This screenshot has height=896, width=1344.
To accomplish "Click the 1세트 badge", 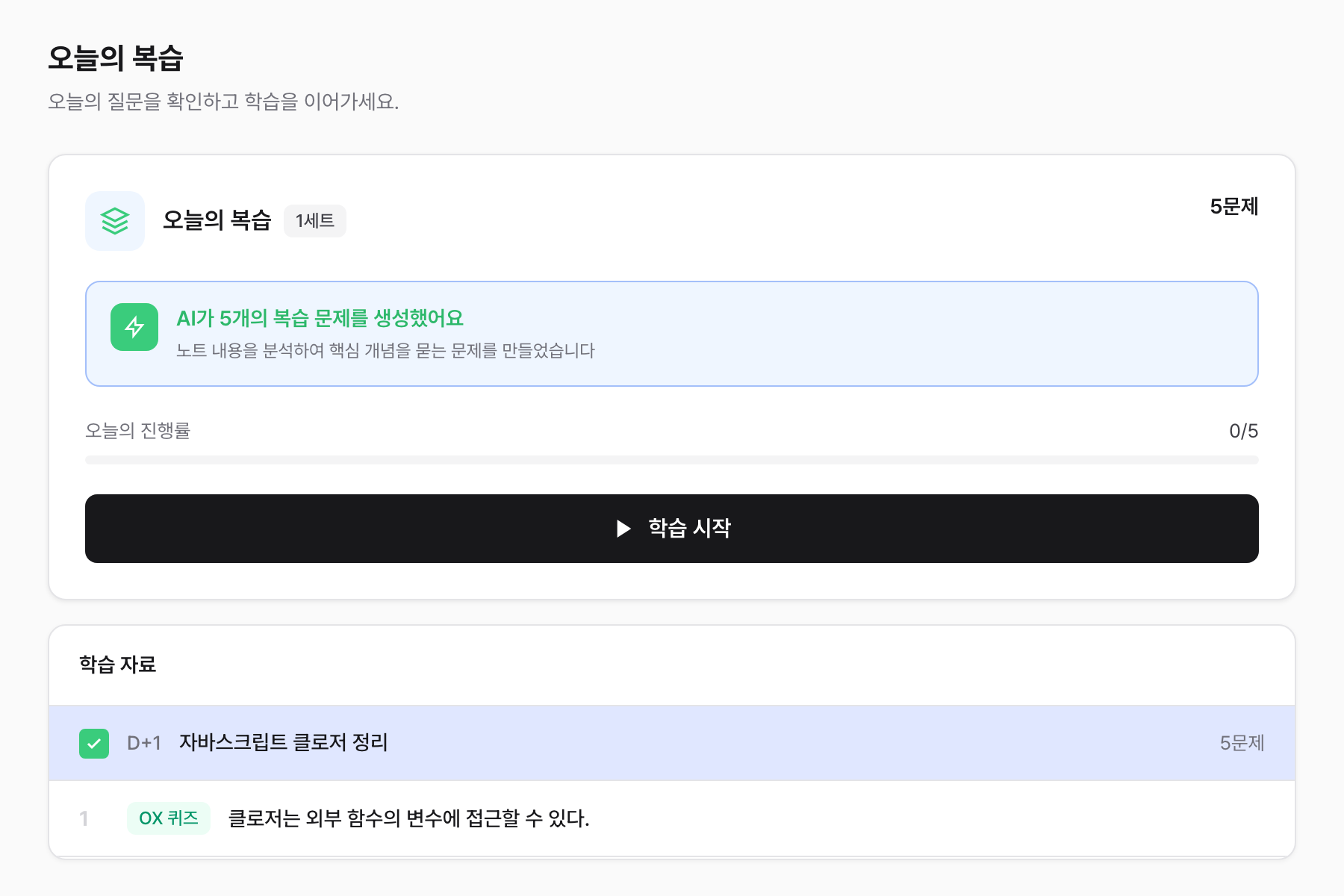I will pos(314,221).
